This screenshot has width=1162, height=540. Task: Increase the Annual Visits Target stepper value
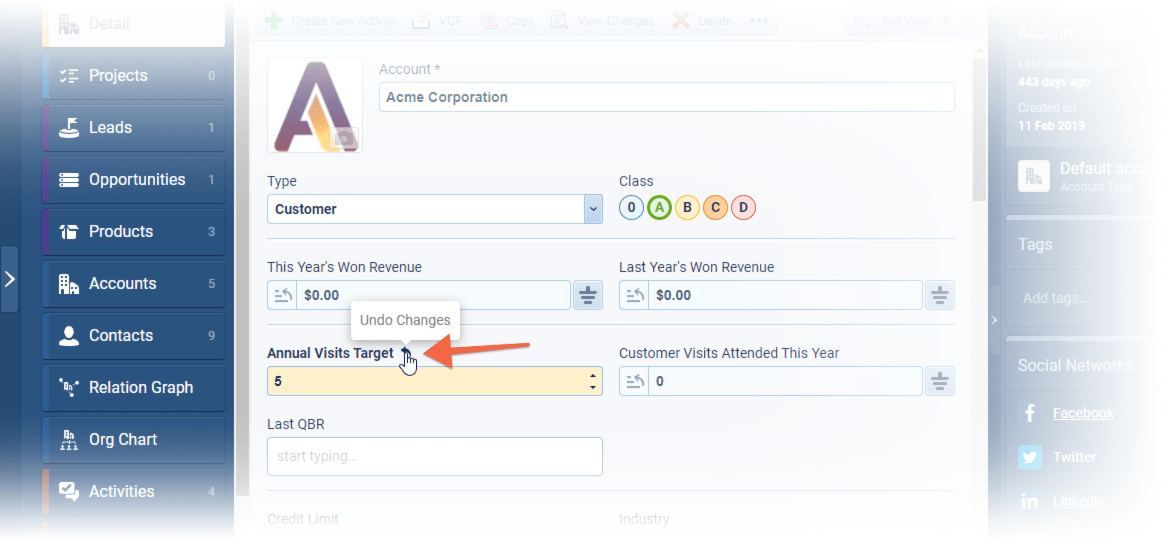click(x=593, y=376)
